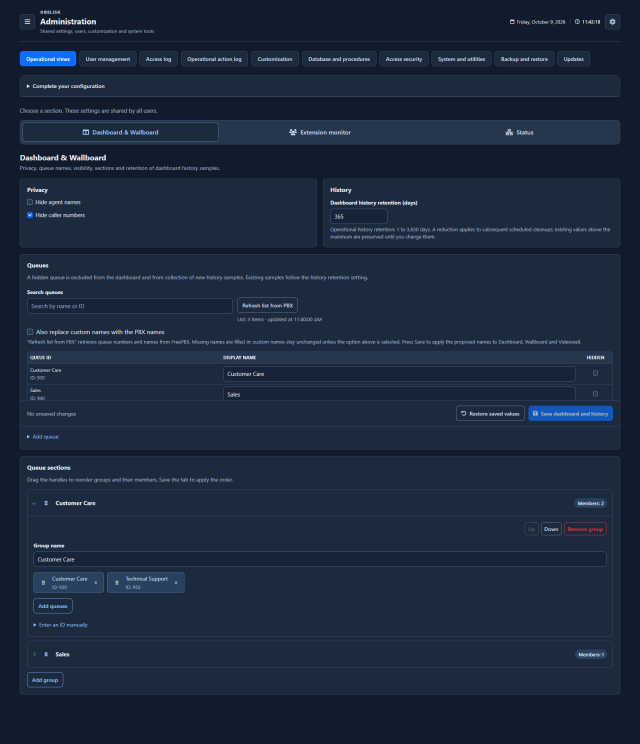
Task: Switch to the Customization tab
Action: pyautogui.click(x=275, y=59)
